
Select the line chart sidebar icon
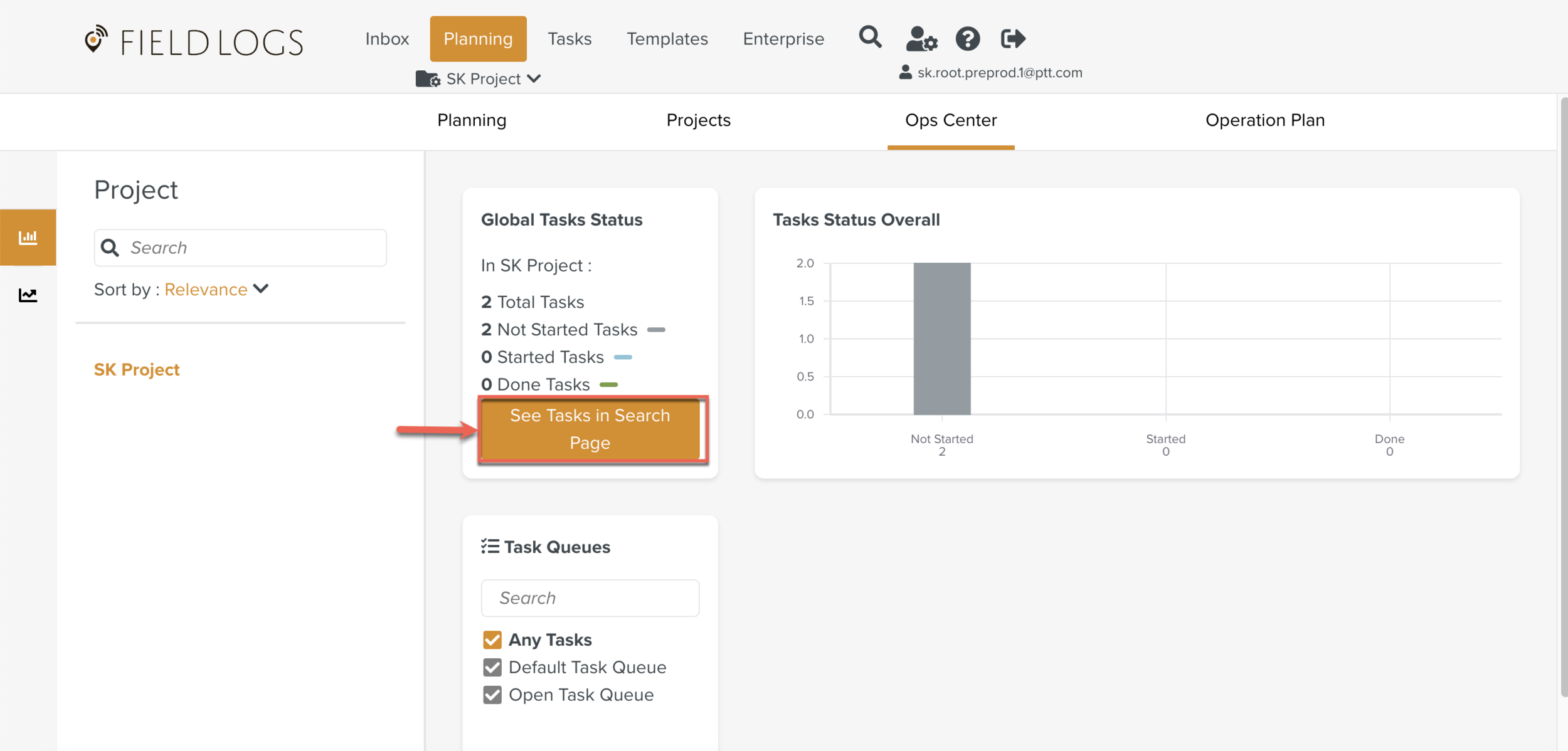tap(28, 295)
